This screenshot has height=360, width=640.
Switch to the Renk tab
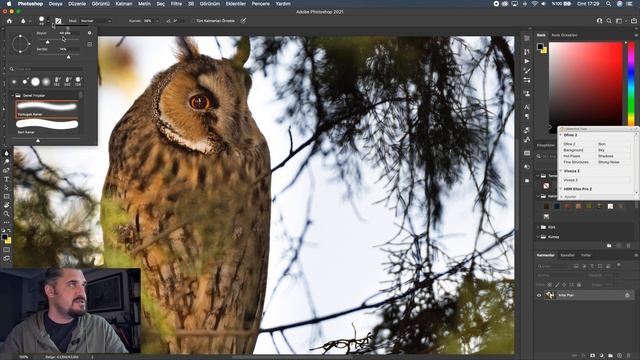(541, 35)
